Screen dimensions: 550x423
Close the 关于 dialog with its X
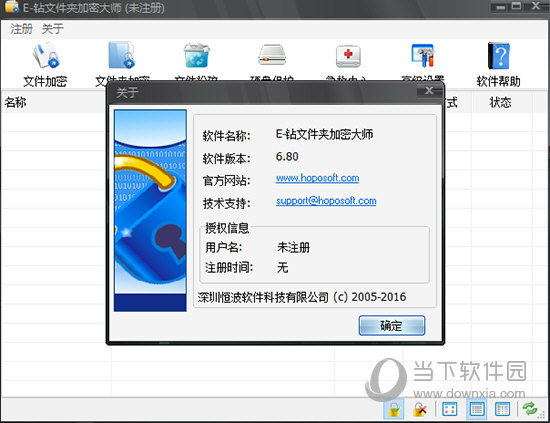(429, 91)
